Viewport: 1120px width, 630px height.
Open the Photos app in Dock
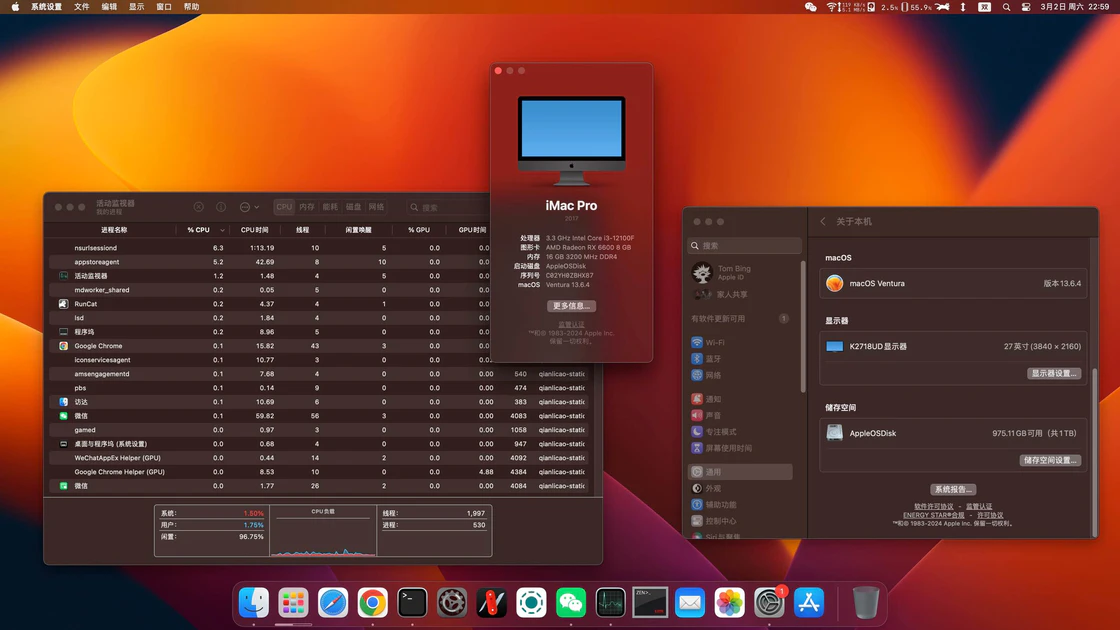click(x=729, y=603)
